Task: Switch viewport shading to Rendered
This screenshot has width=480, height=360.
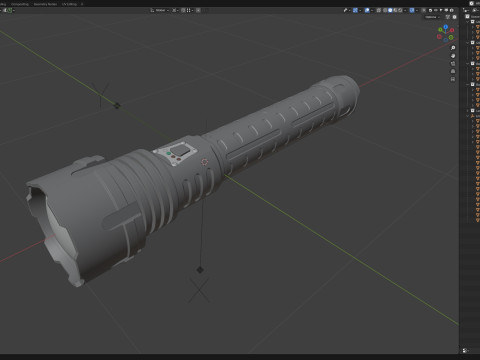Action: pos(400,10)
